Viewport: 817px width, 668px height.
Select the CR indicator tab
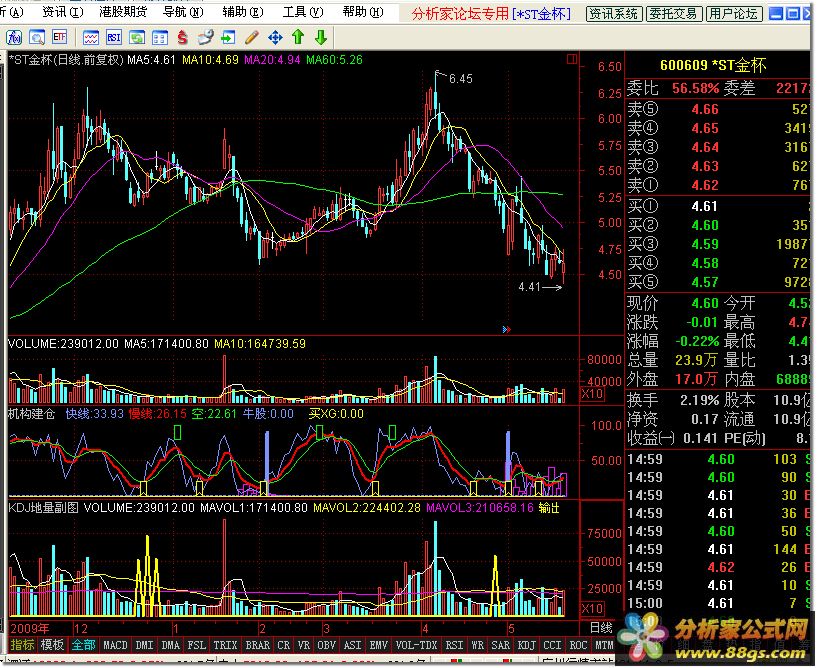(x=283, y=645)
